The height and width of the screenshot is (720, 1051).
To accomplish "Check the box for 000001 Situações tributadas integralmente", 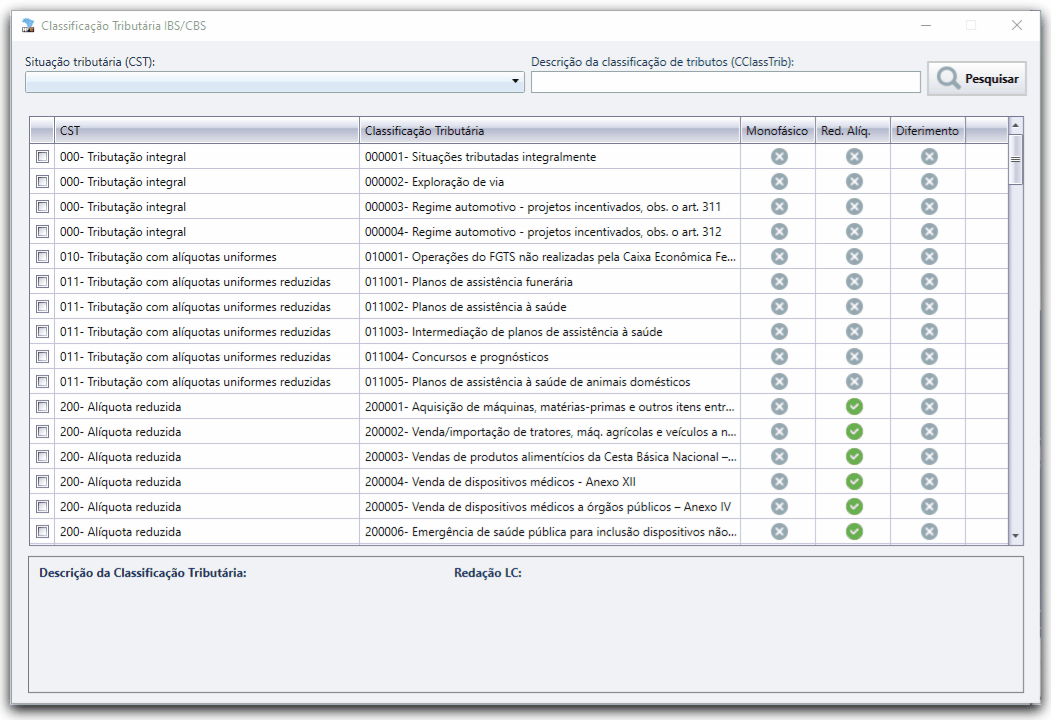I will pos(42,157).
